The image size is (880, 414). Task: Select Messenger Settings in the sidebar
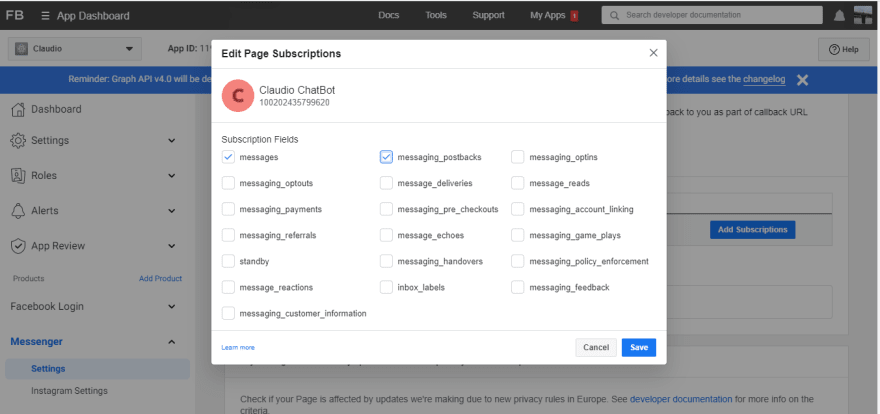coord(97,369)
